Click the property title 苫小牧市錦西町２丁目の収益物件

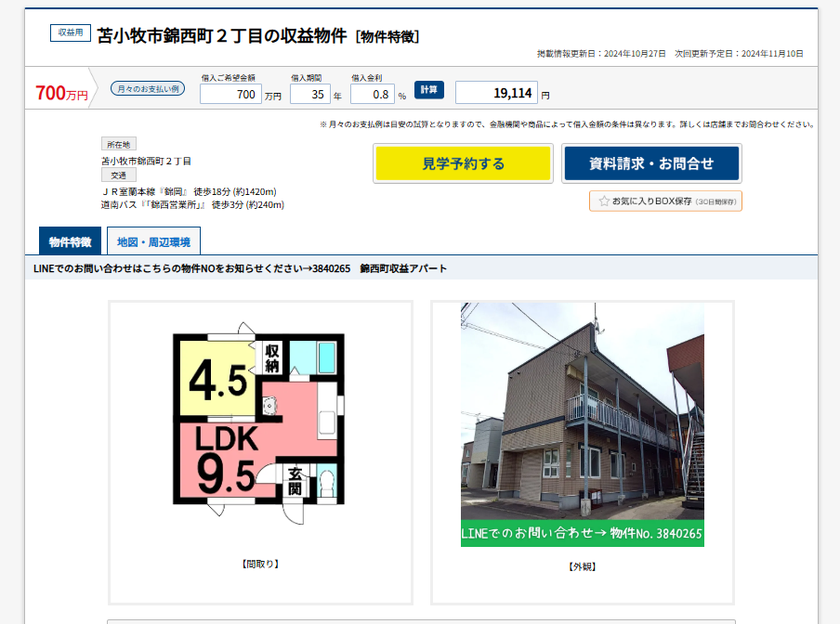(x=223, y=36)
